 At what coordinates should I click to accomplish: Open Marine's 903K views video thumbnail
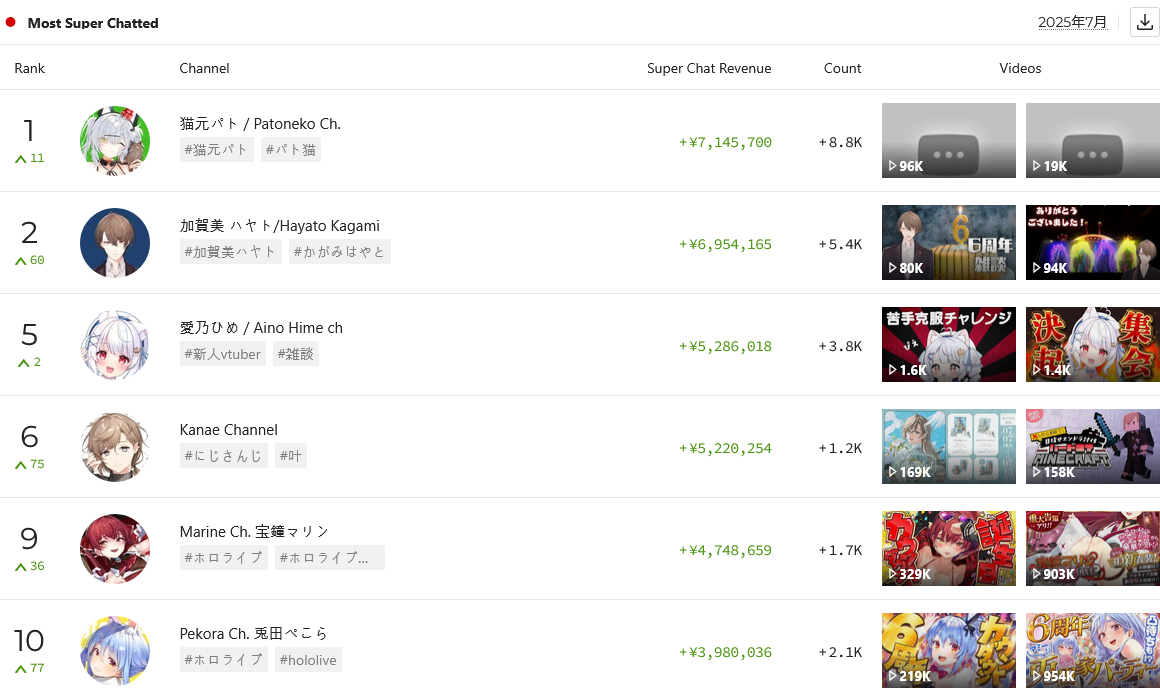(1092, 549)
